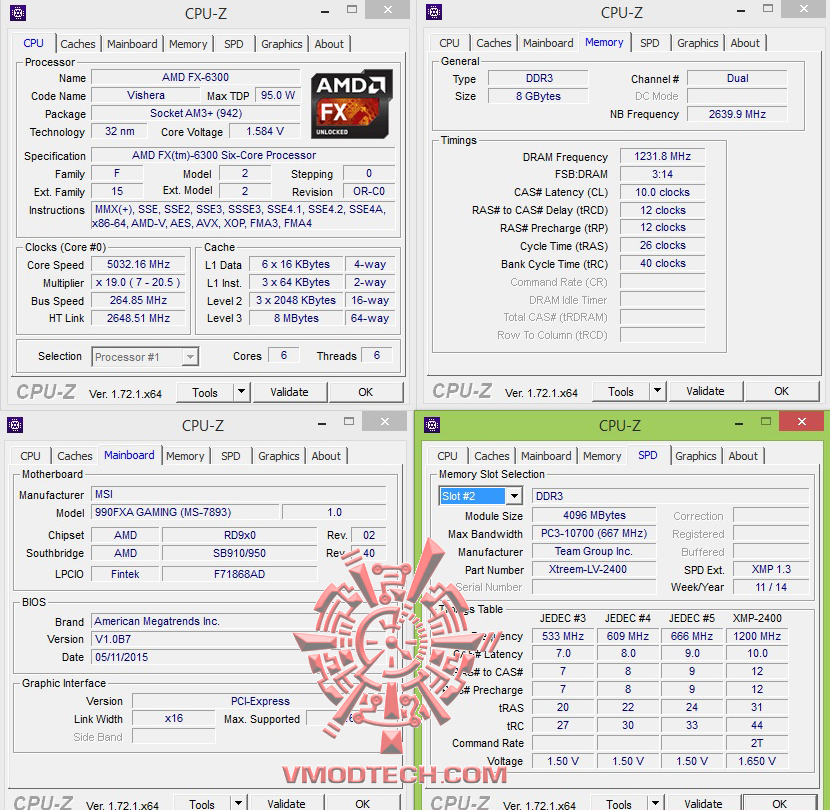Open the Caches tab in the CPU window
Viewport: 830px width, 810px height.
[78, 44]
